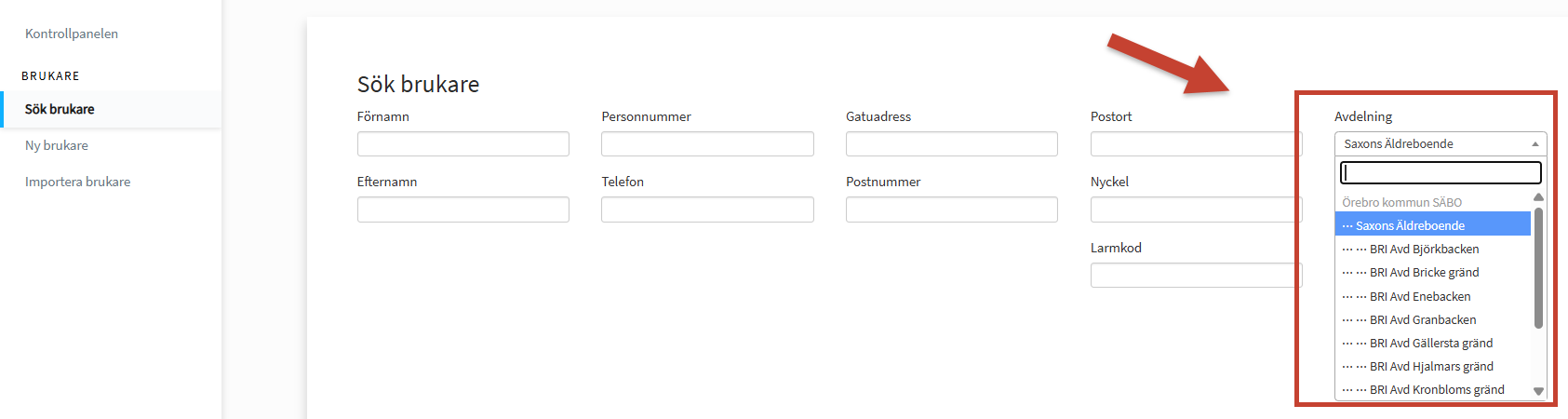Click the dropdown list scroll-up arrow

pos(1538,197)
